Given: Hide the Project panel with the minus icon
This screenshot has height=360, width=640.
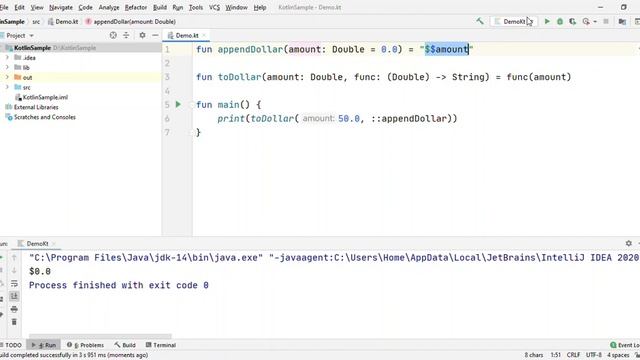Looking at the screenshot, I should pyautogui.click(x=155, y=36).
